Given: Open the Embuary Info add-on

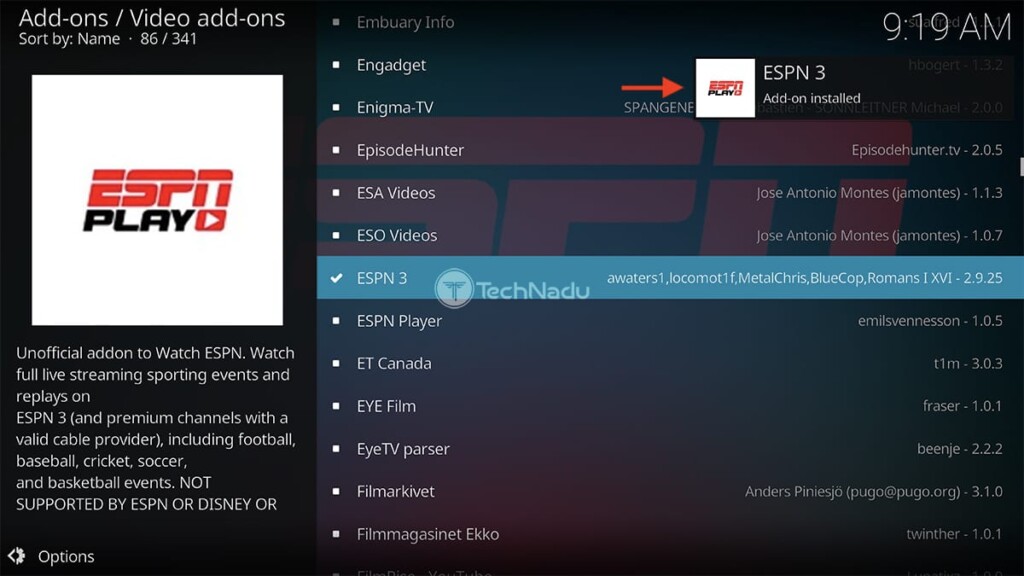Looking at the screenshot, I should click(x=670, y=22).
